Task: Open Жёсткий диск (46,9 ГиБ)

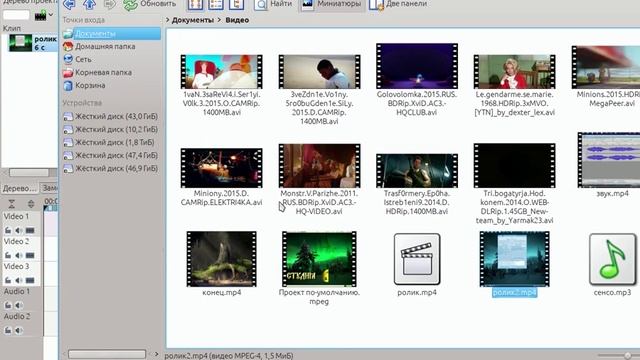Action: pos(111,169)
